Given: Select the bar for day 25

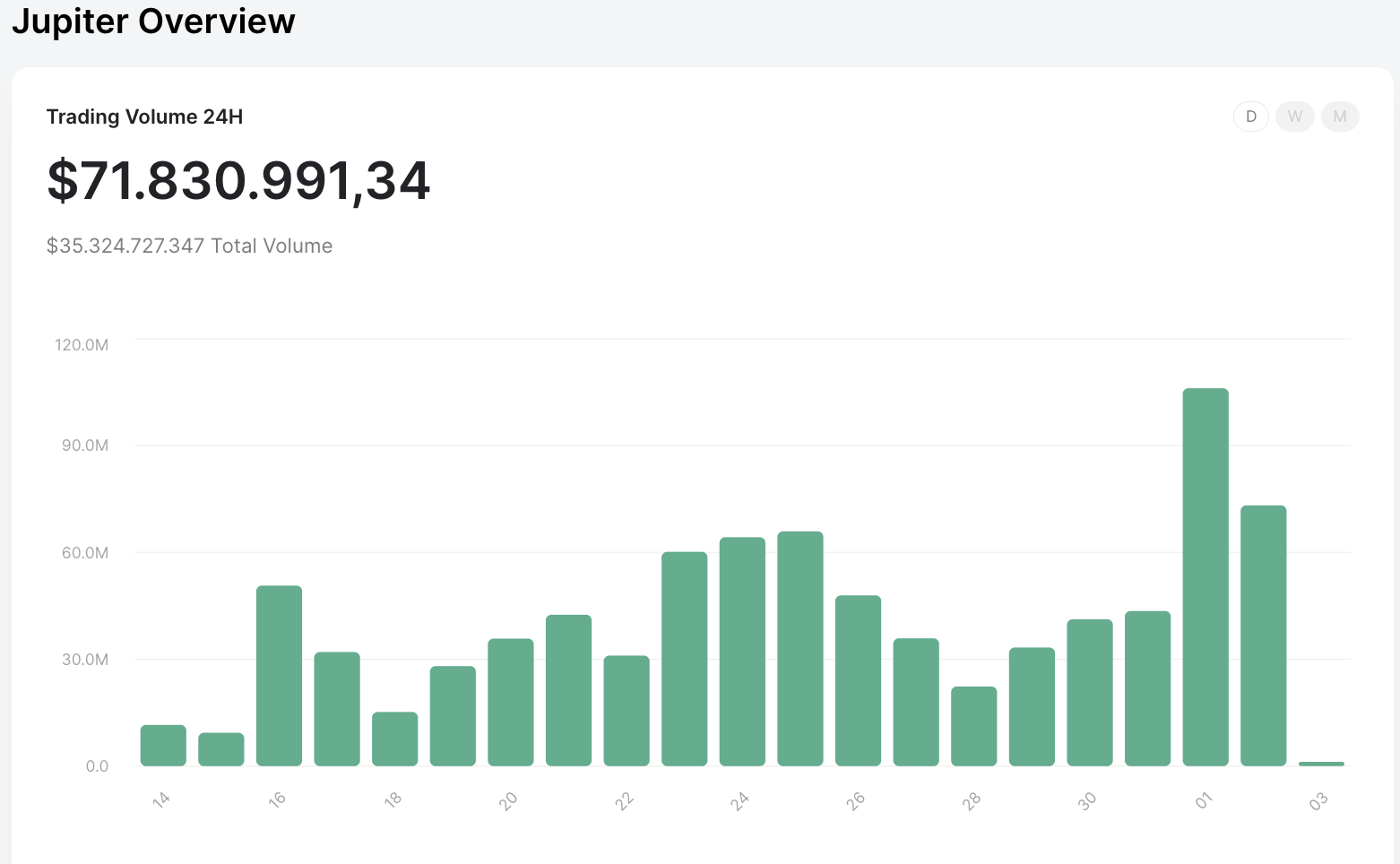Looking at the screenshot, I should [800, 649].
